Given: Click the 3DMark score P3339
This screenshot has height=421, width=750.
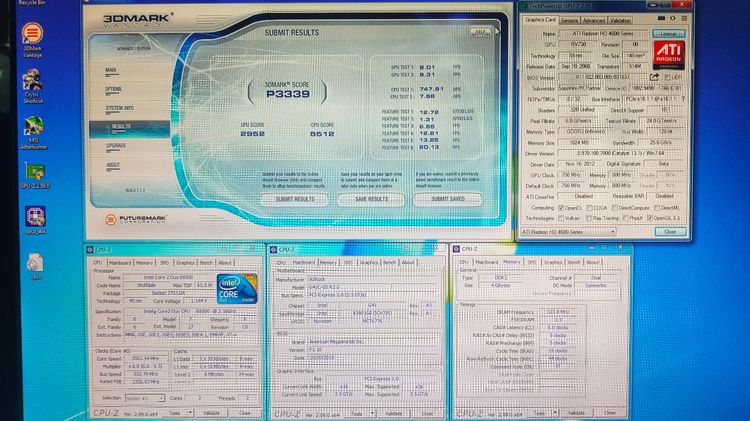Looking at the screenshot, I should click(288, 94).
